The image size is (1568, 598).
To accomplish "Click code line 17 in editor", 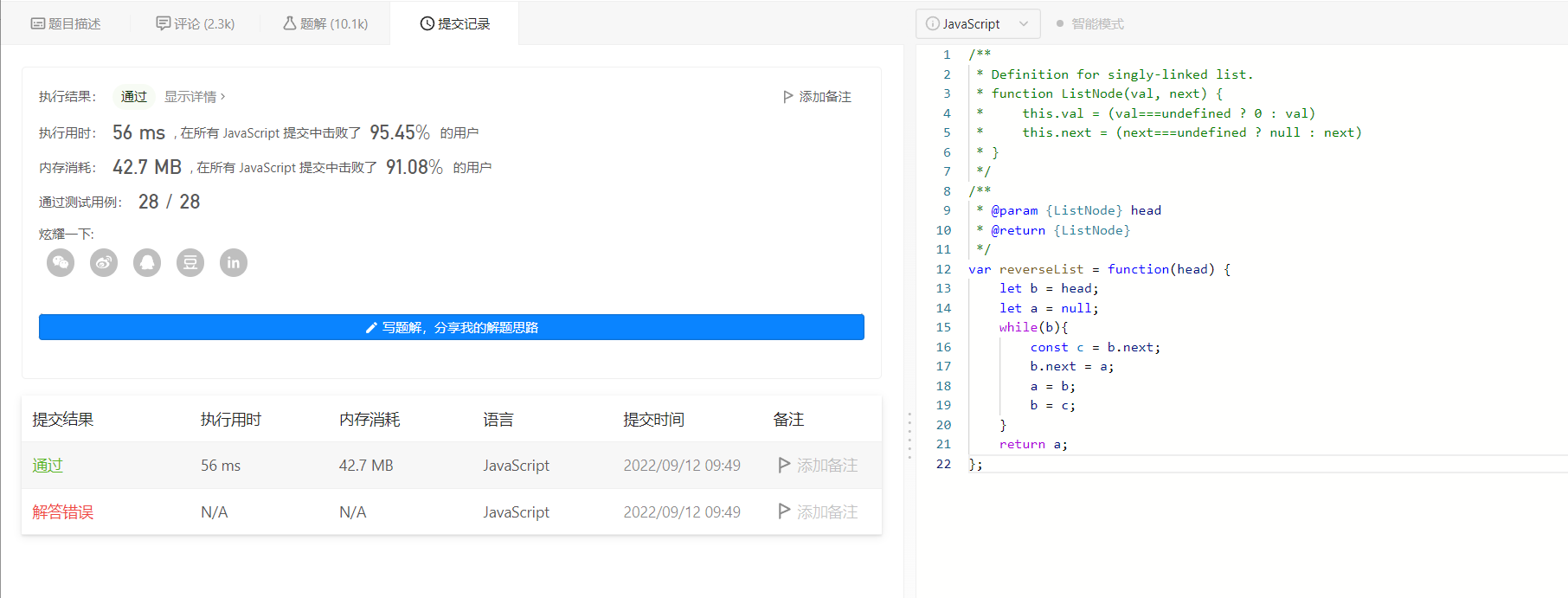I will [1071, 367].
